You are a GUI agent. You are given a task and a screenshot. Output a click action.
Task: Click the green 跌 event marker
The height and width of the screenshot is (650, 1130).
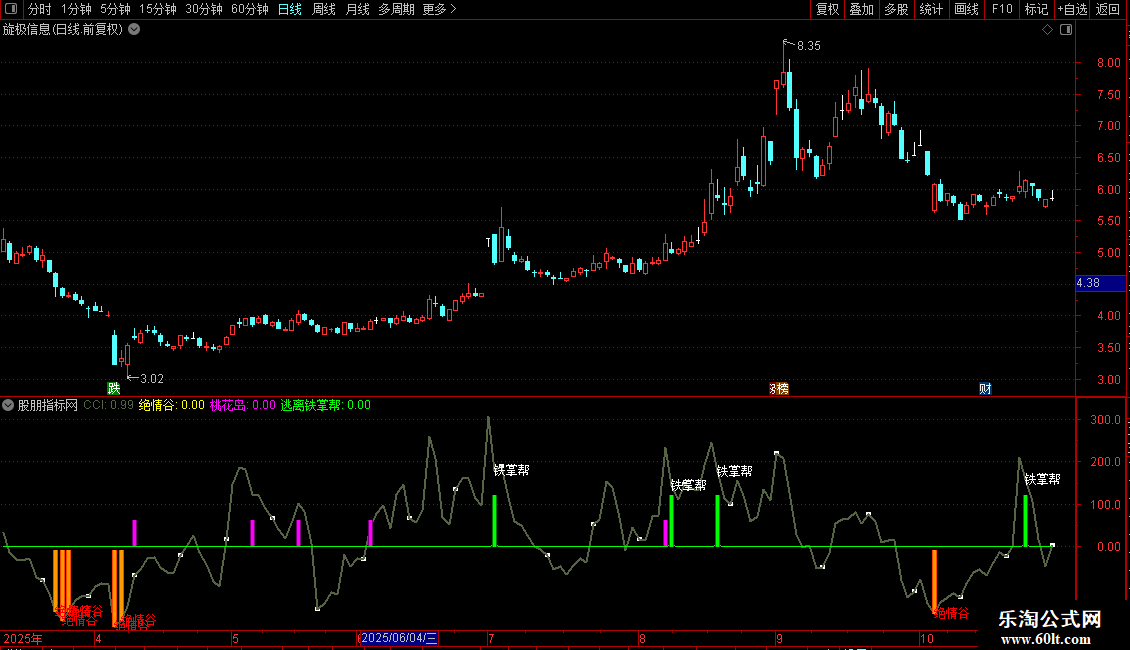tap(113, 388)
